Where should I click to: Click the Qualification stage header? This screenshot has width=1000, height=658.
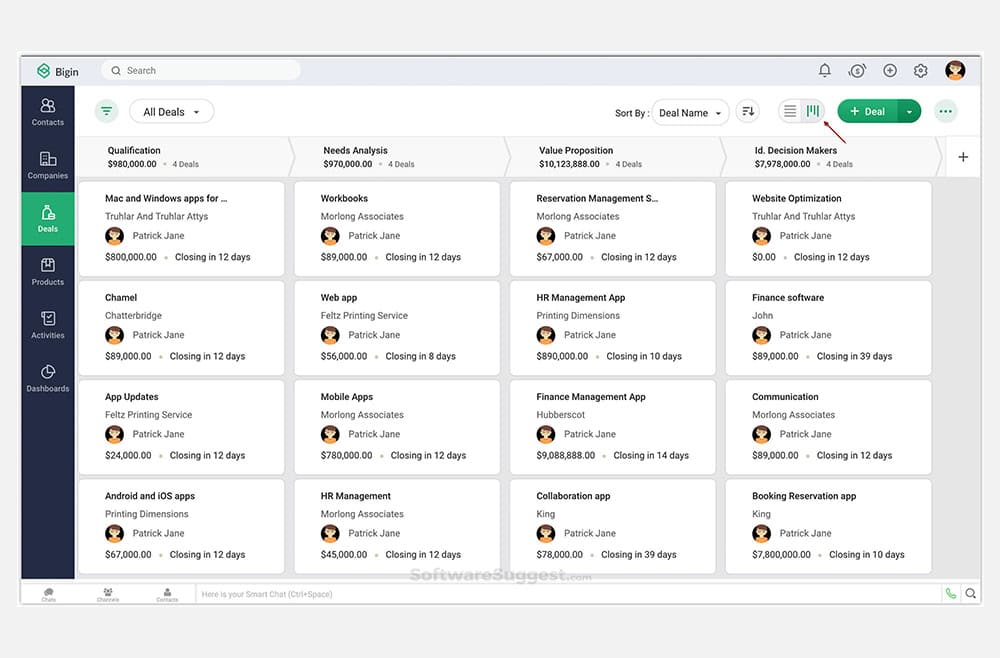[184, 157]
